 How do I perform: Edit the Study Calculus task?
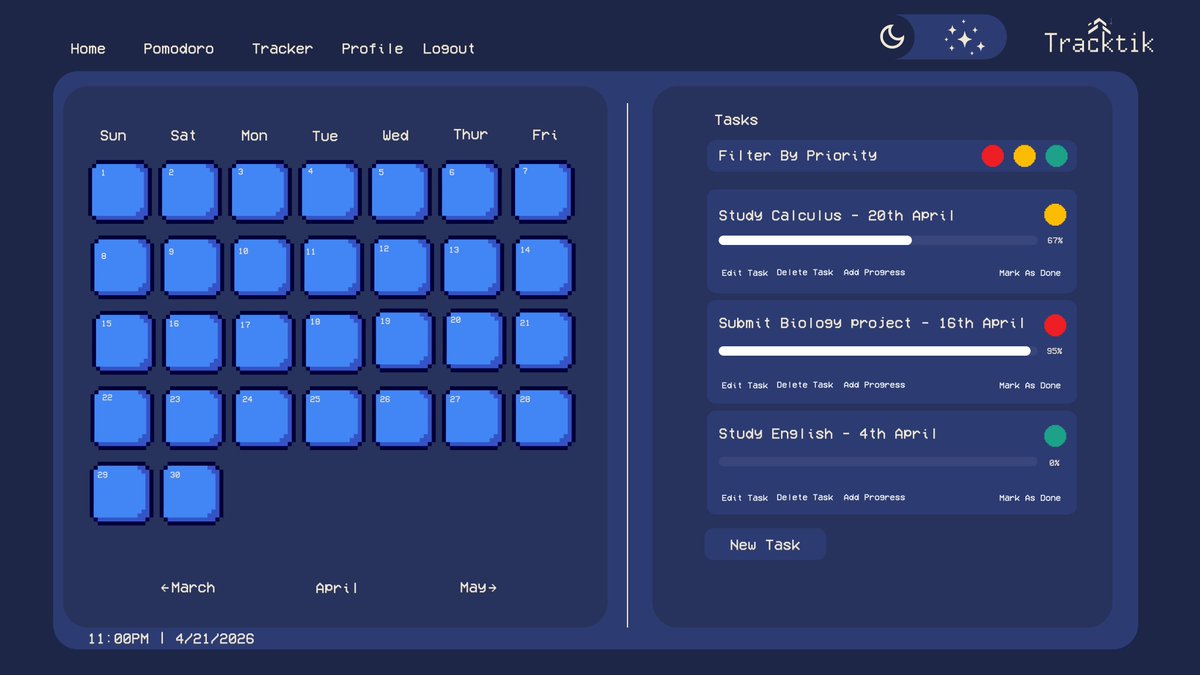[745, 273]
